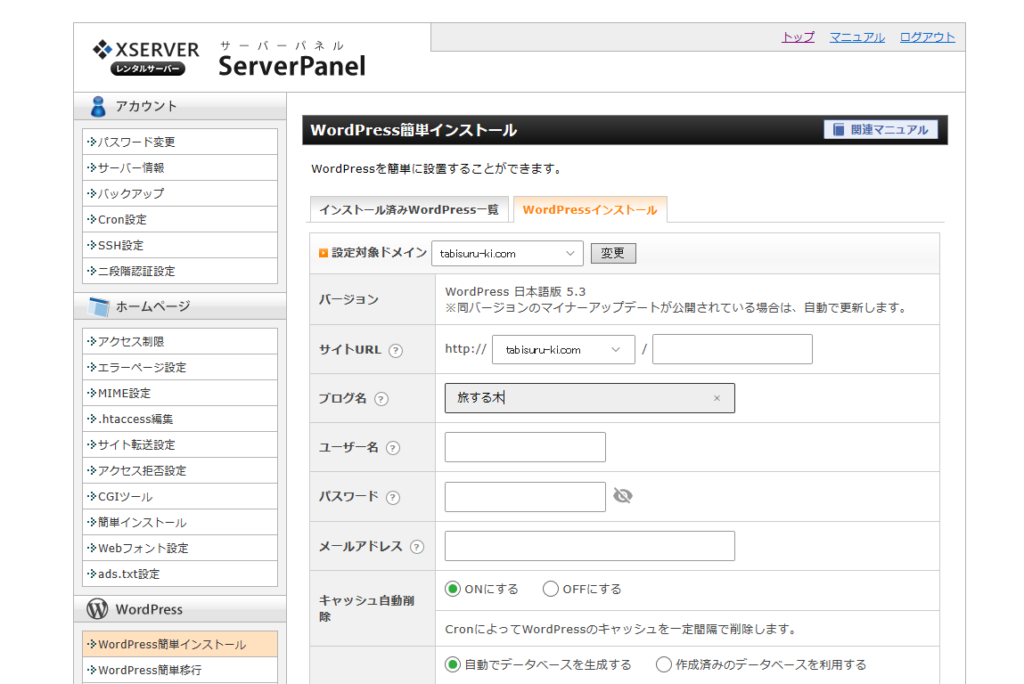Click the メールアドレス input field
1024x684 pixels.
[590, 546]
